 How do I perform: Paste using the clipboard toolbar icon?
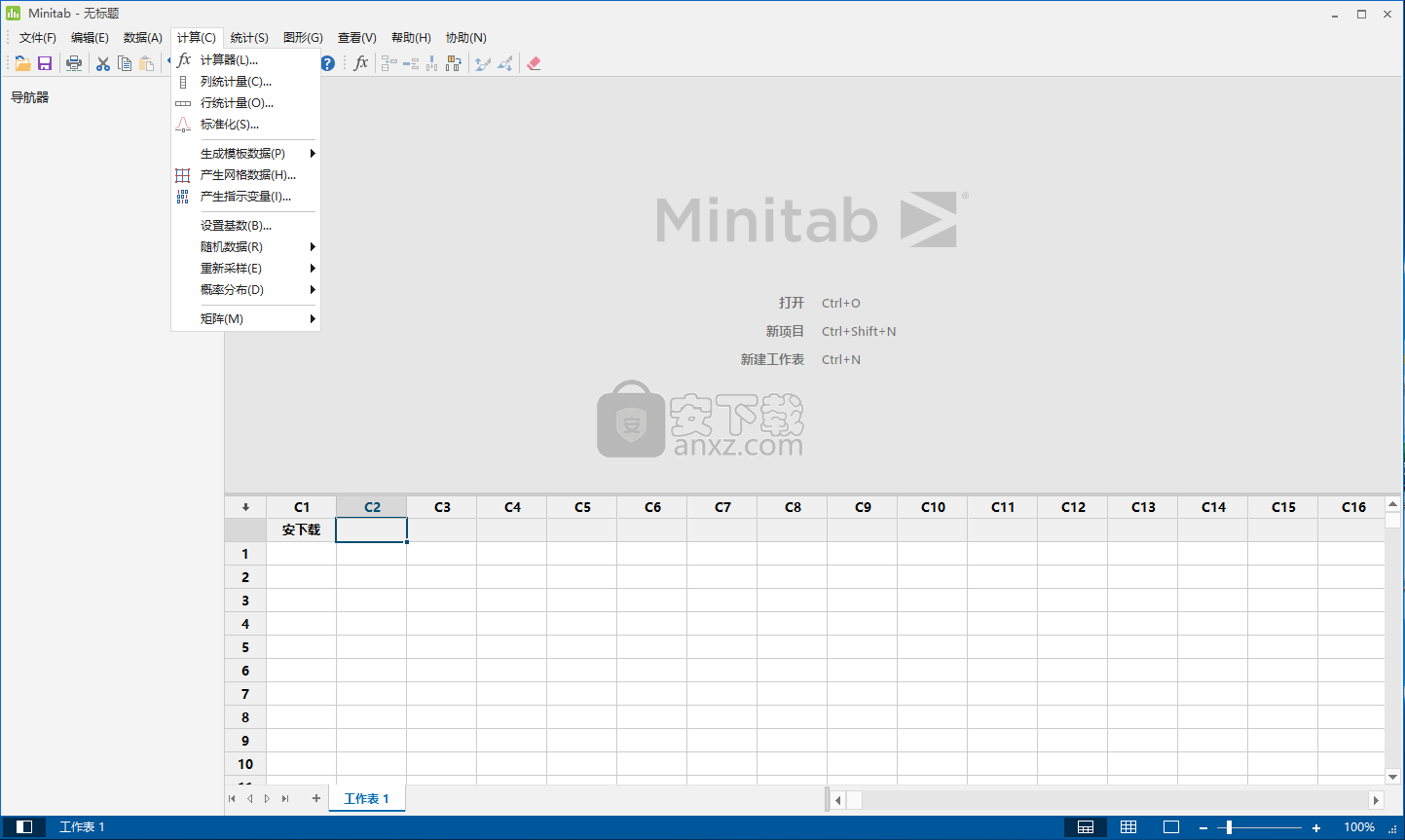click(146, 63)
